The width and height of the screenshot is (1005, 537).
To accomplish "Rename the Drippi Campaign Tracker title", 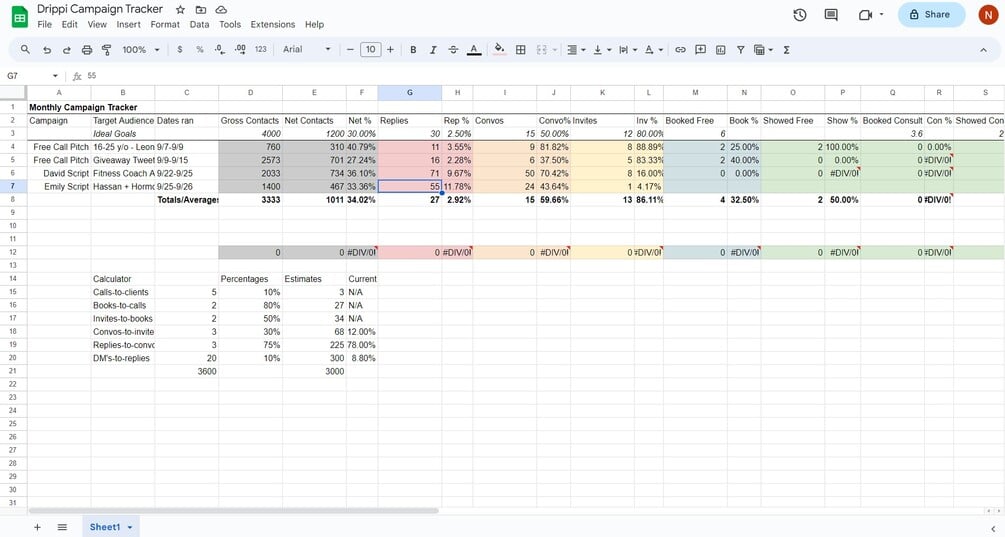I will (x=100, y=9).
